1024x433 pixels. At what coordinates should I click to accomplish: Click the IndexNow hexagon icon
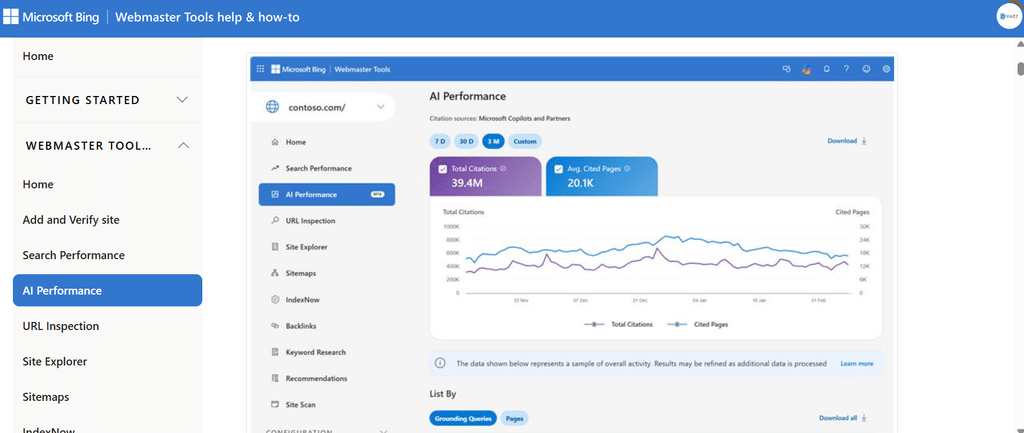pyautogui.click(x=275, y=299)
